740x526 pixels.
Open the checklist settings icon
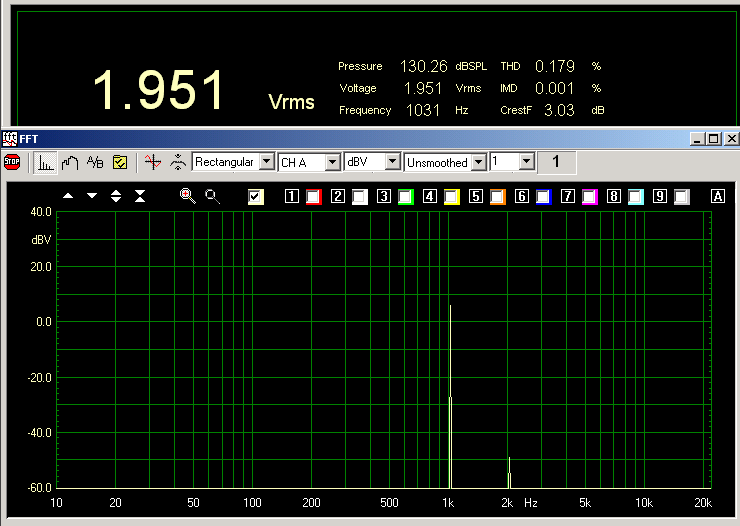coord(119,162)
